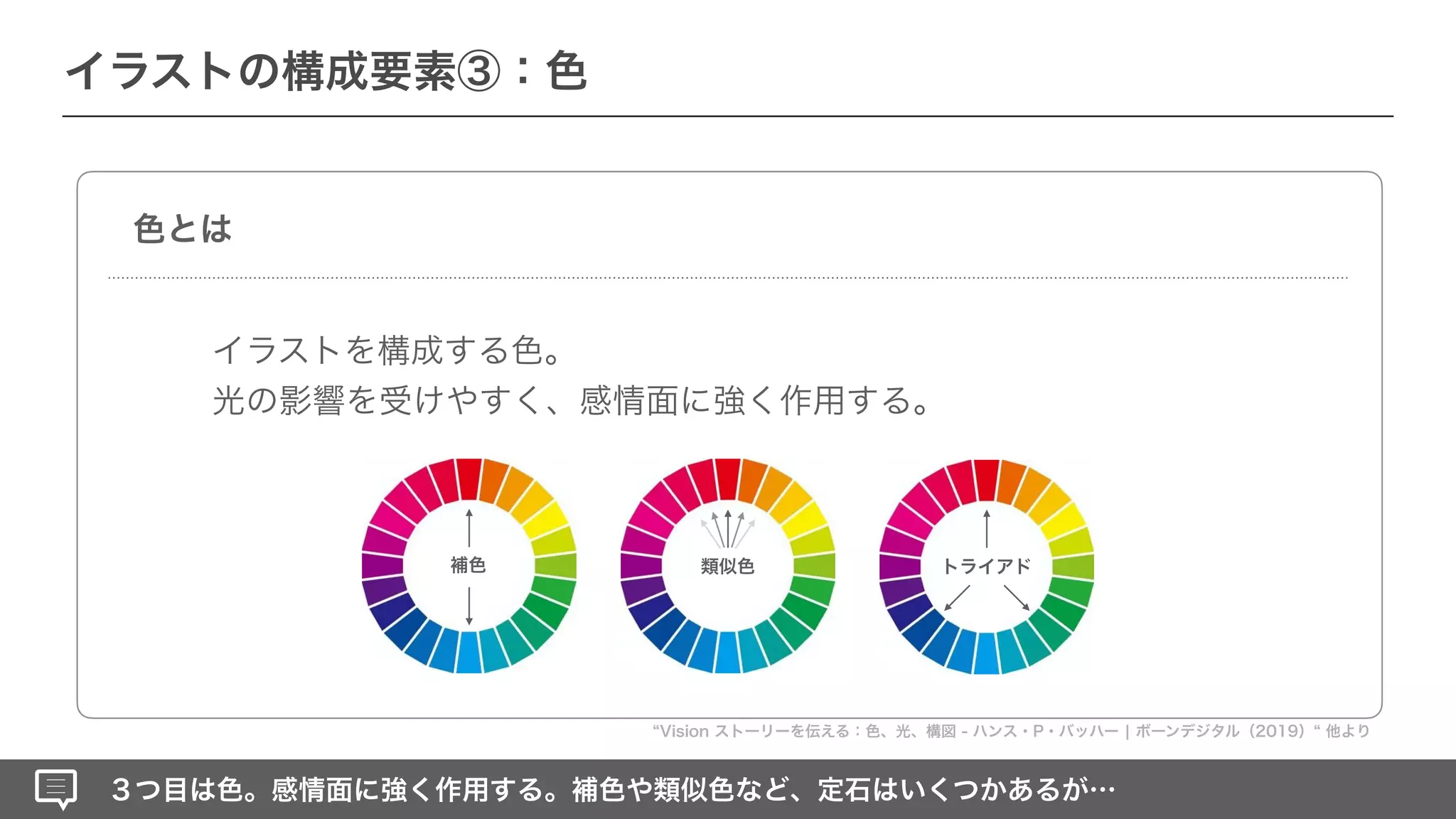Viewport: 1456px width, 819px height.
Task: Click the upward arrow in the 補色 wheel
Action: pyautogui.click(x=469, y=528)
